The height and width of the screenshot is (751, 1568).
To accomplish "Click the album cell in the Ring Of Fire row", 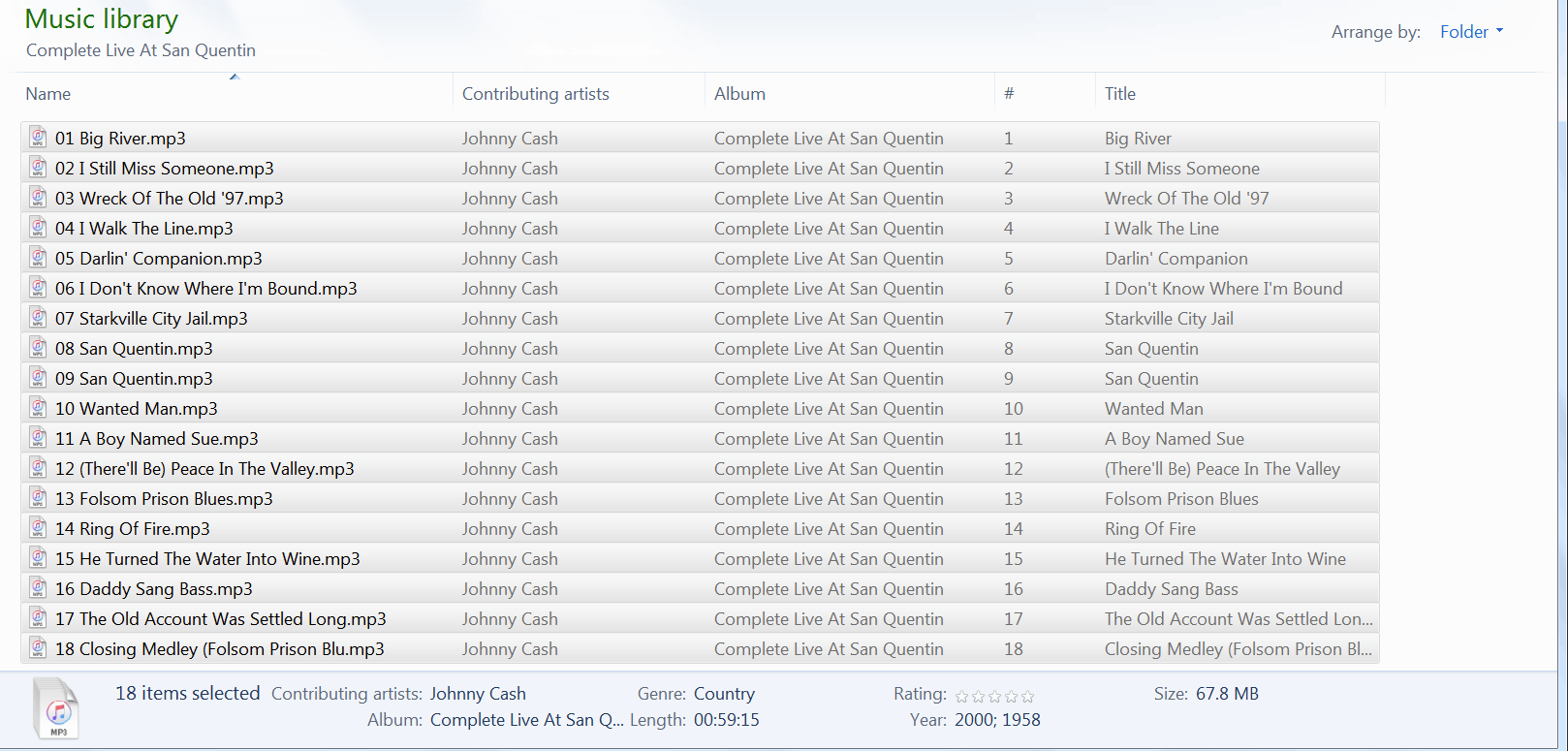I will [829, 529].
